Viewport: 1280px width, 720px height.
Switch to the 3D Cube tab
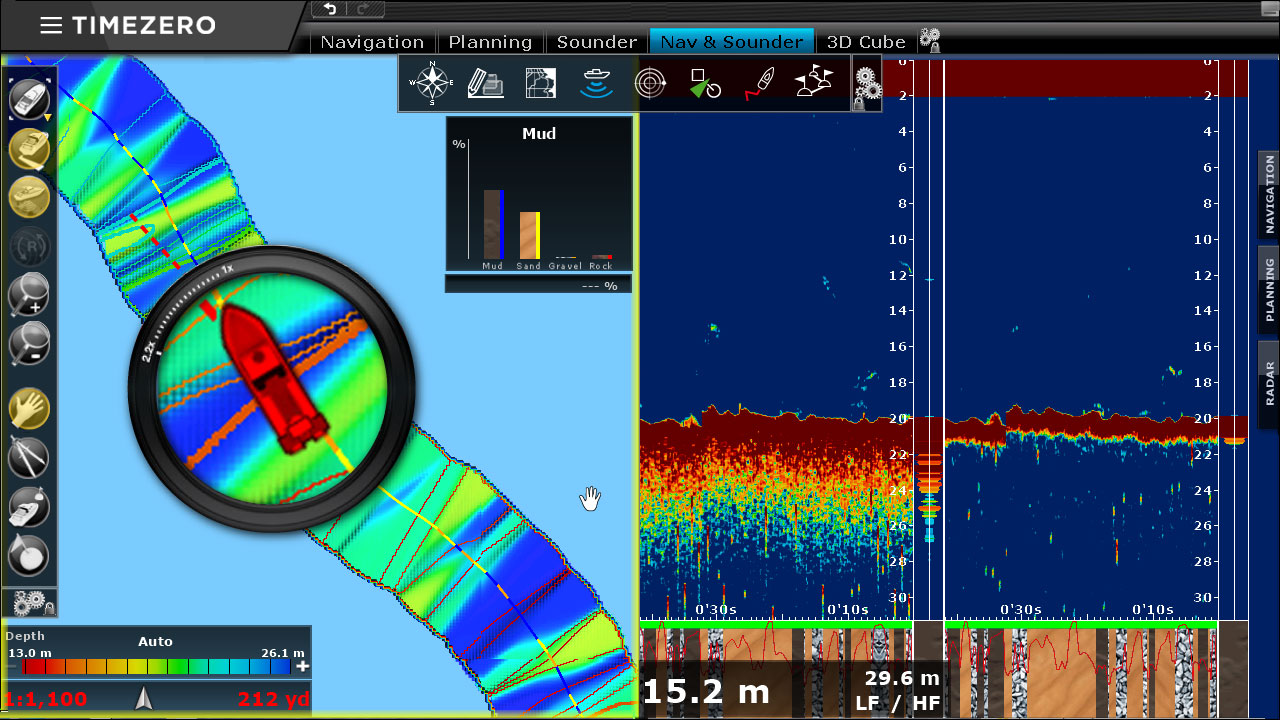[x=866, y=42]
